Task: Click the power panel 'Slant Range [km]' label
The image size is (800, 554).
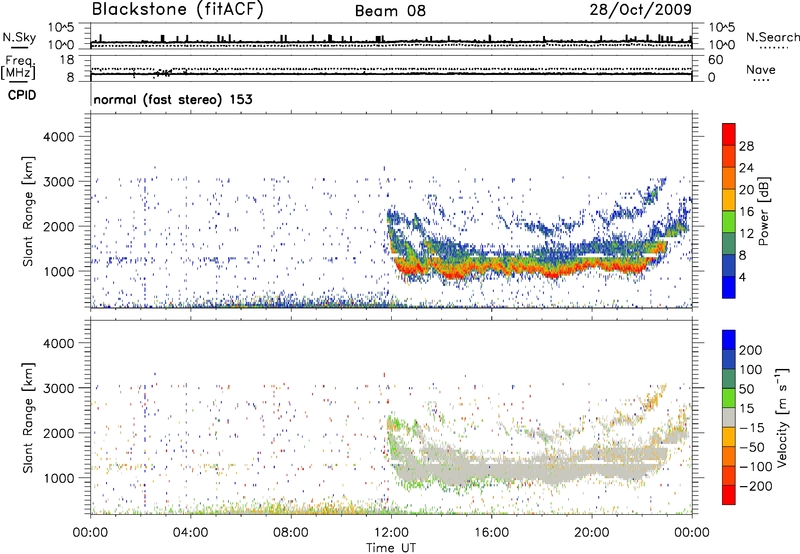Action: pyautogui.click(x=28, y=211)
